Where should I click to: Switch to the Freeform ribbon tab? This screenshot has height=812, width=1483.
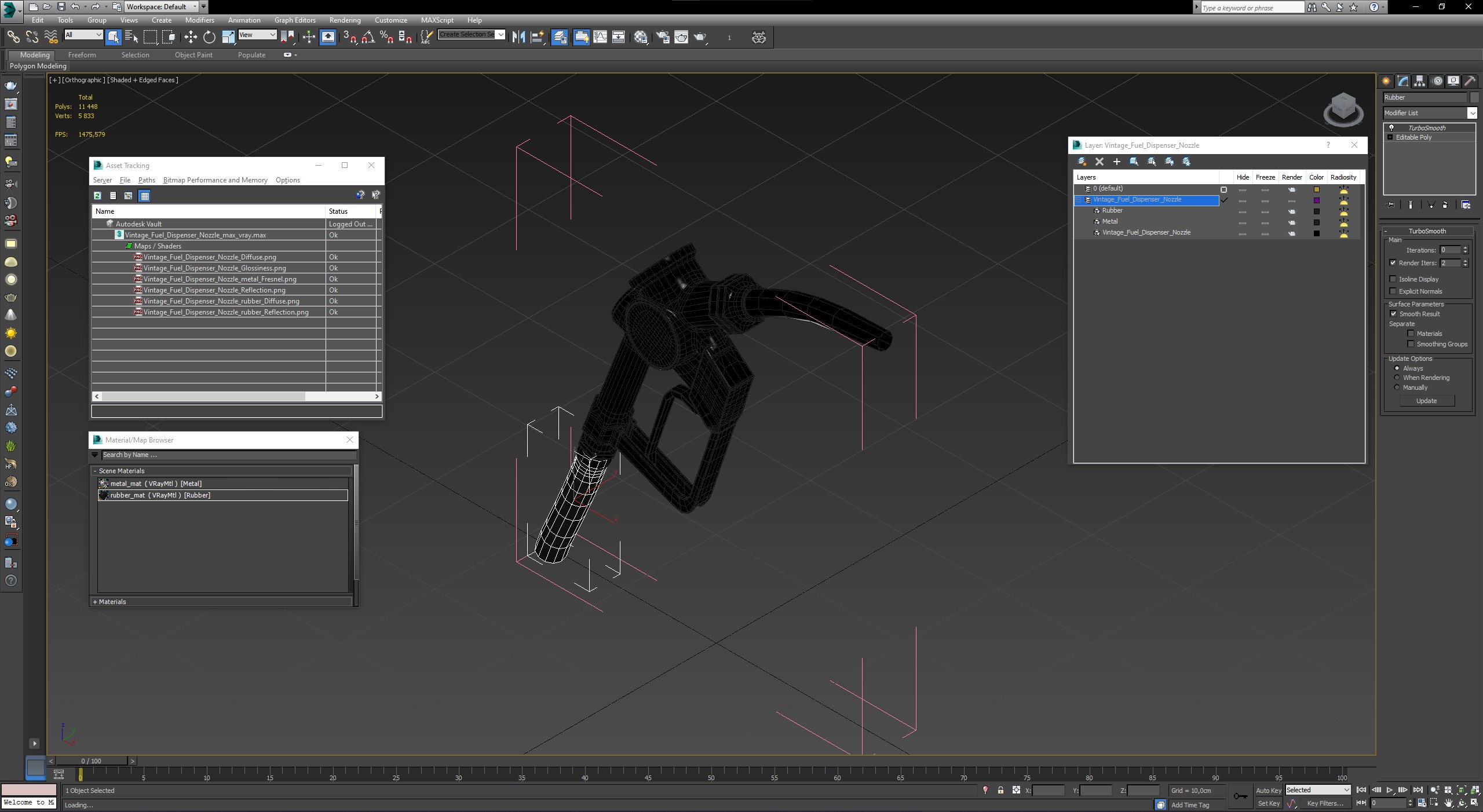click(x=82, y=55)
